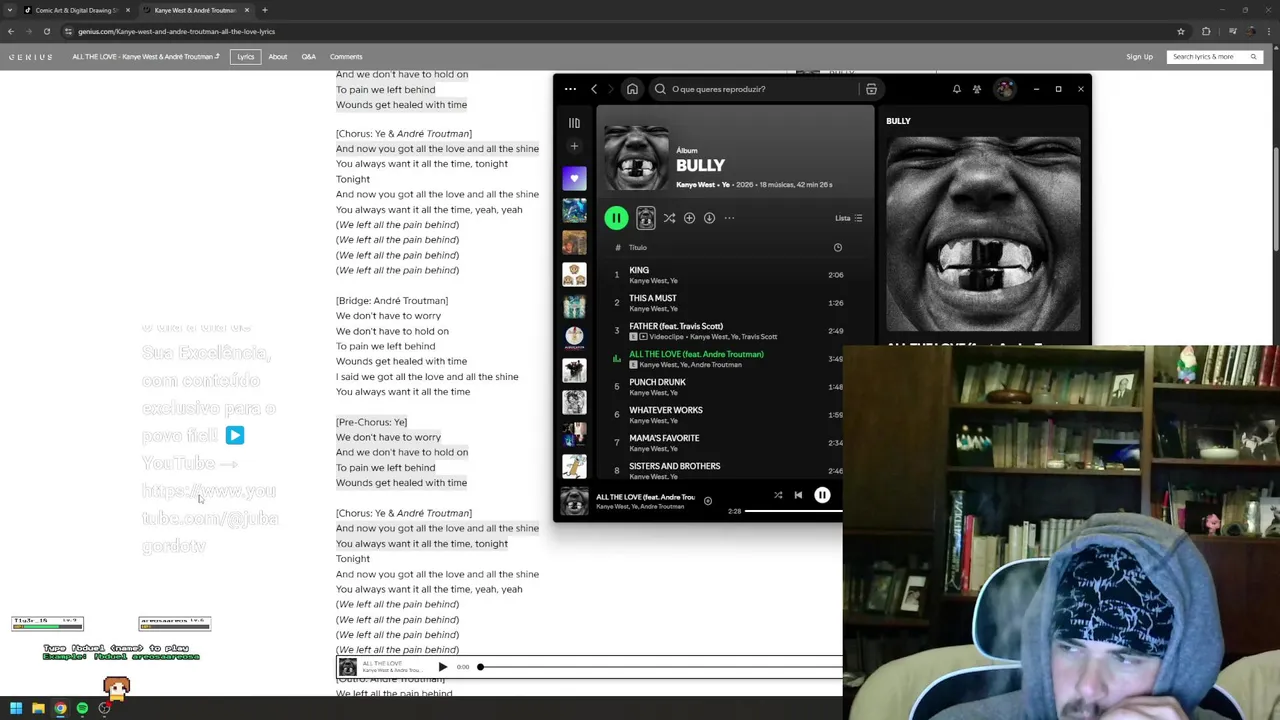Switch to the Kanye West & André Troutman tab
Screen dimensions: 1280x720
tap(195, 10)
